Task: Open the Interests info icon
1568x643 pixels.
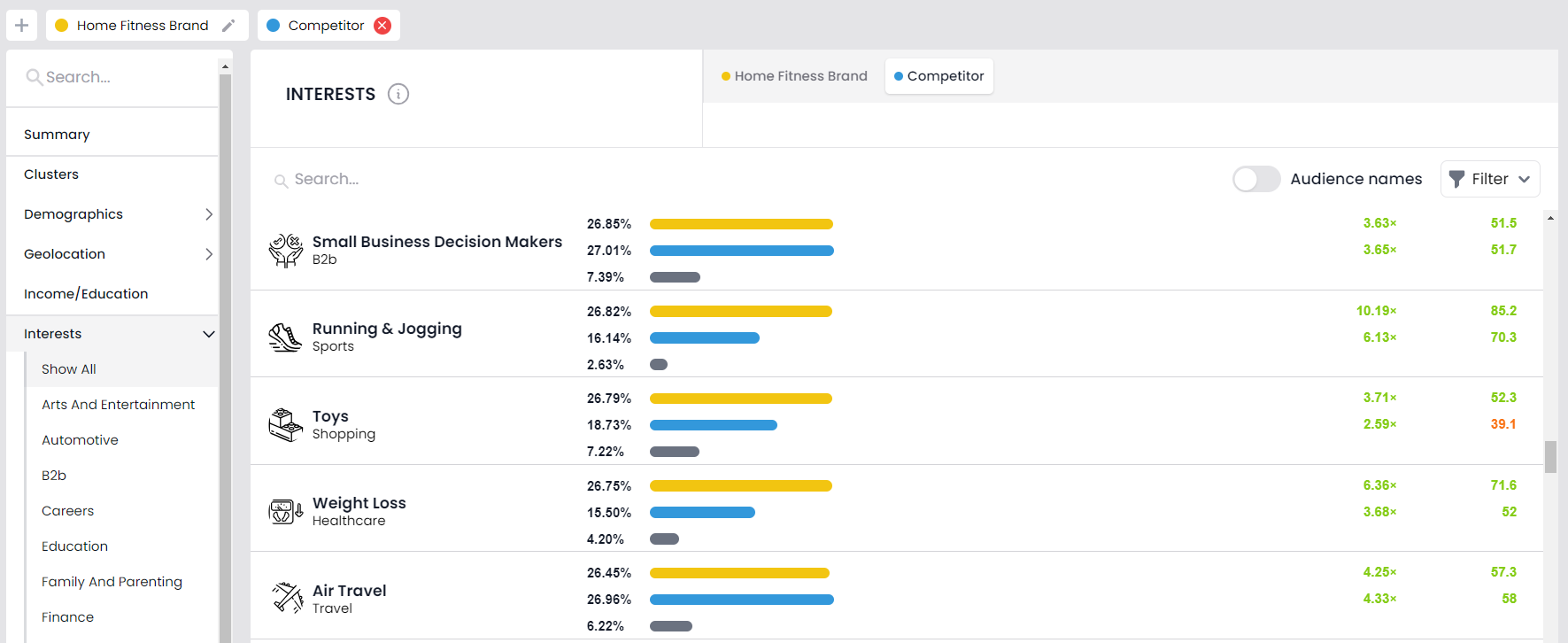Action: click(x=398, y=94)
